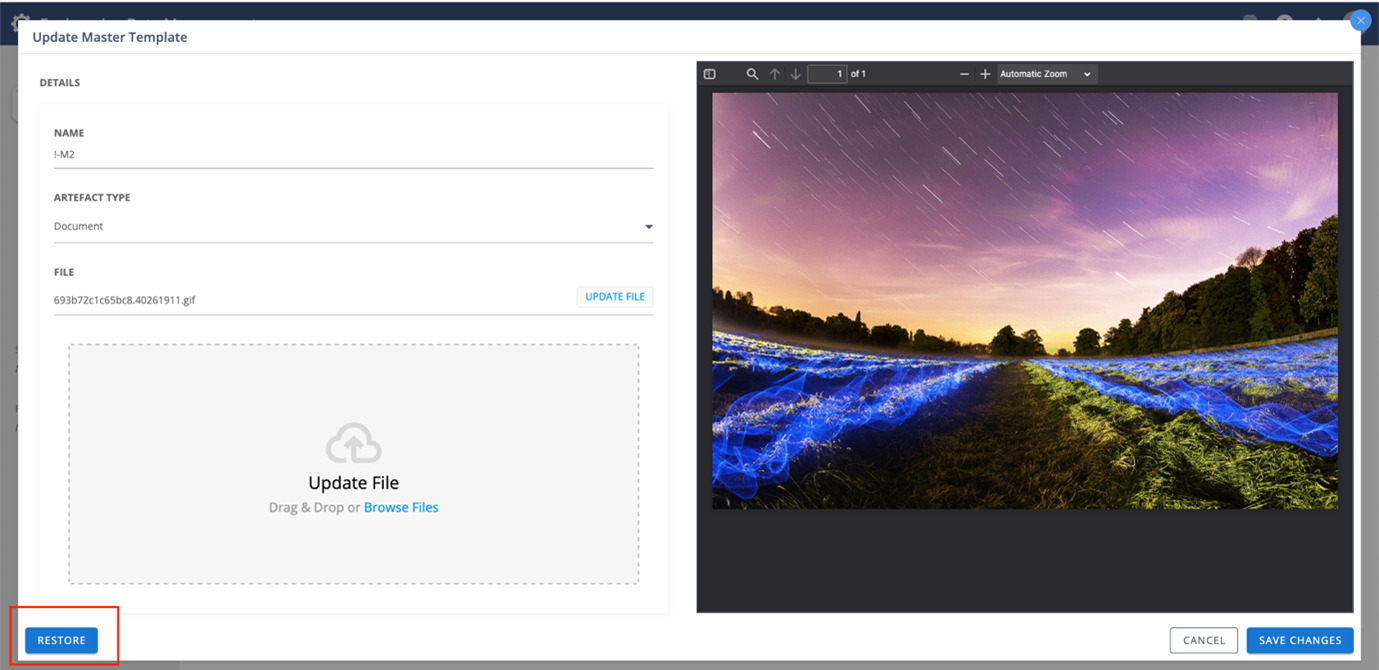The width and height of the screenshot is (1379, 670).
Task: Click the cloud upload icon
Action: 353,444
